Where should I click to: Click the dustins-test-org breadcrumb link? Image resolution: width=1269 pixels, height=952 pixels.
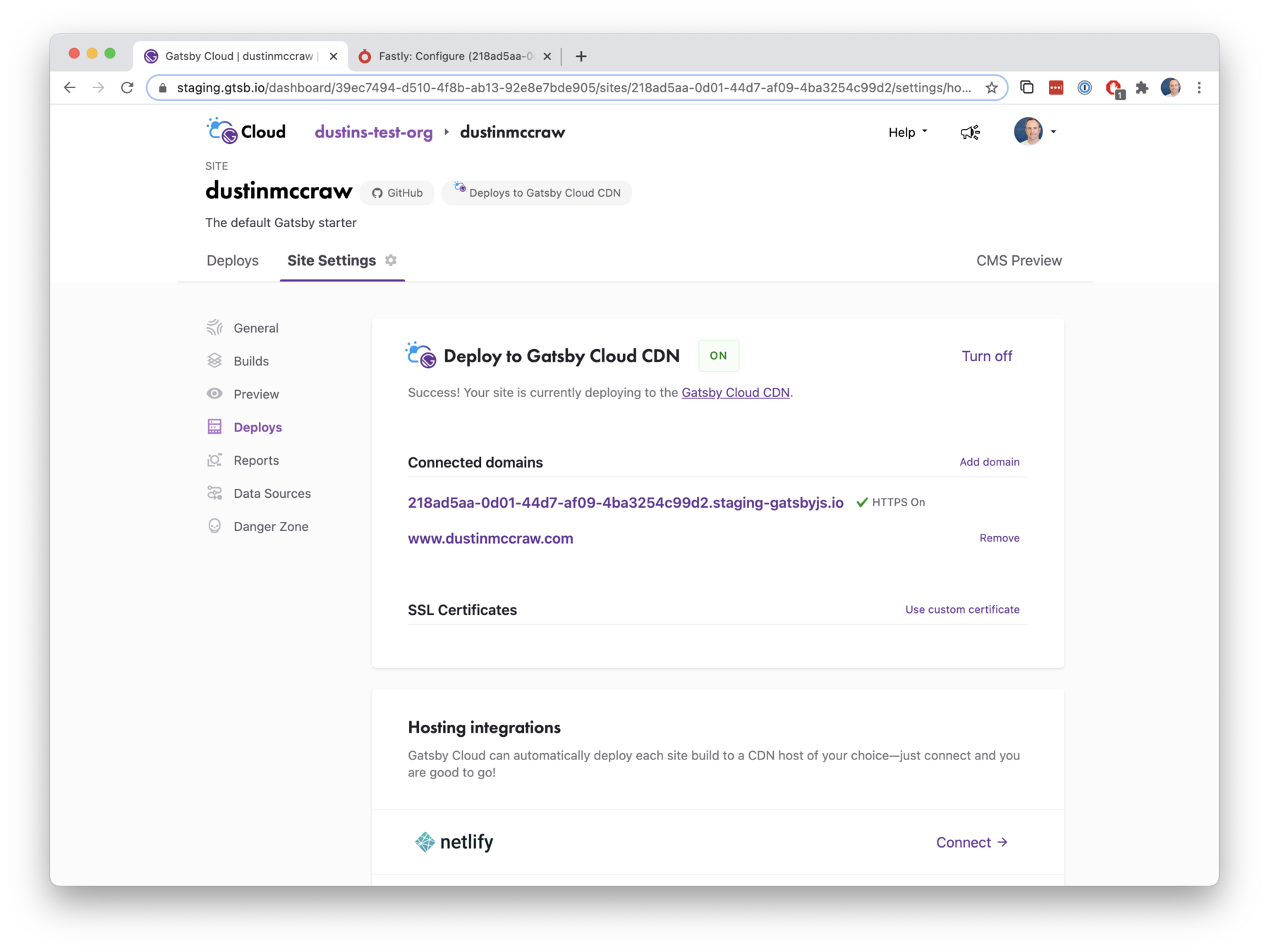373,132
